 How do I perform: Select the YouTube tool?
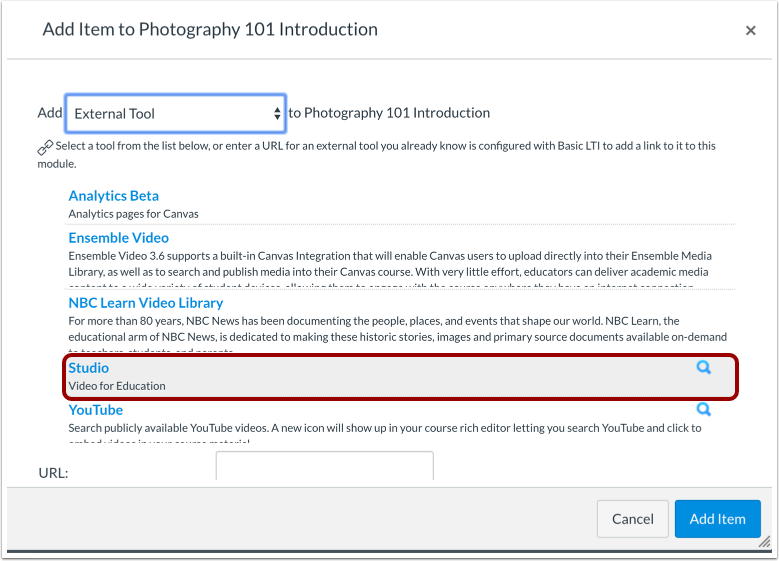[95, 410]
